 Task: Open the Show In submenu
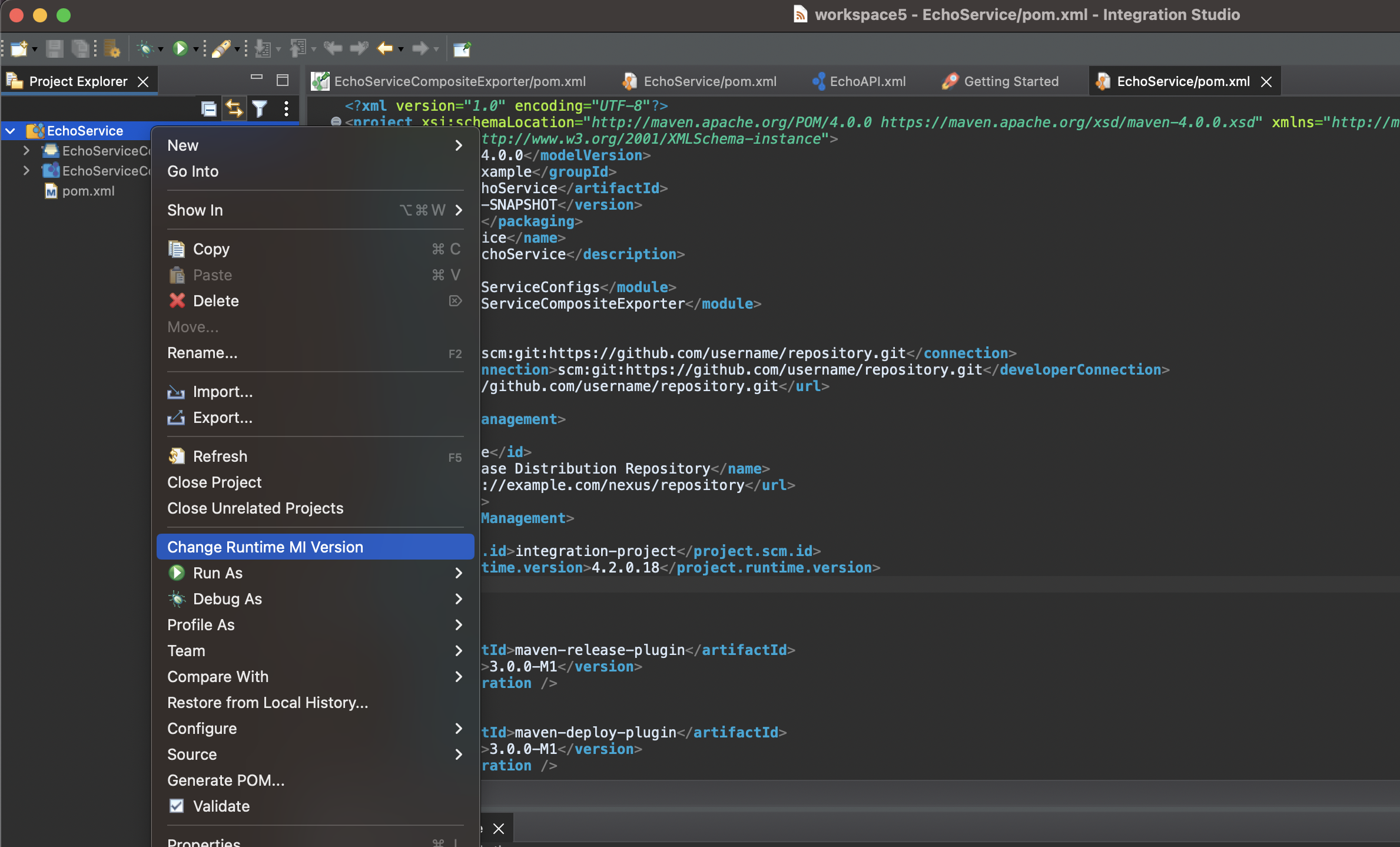[315, 210]
